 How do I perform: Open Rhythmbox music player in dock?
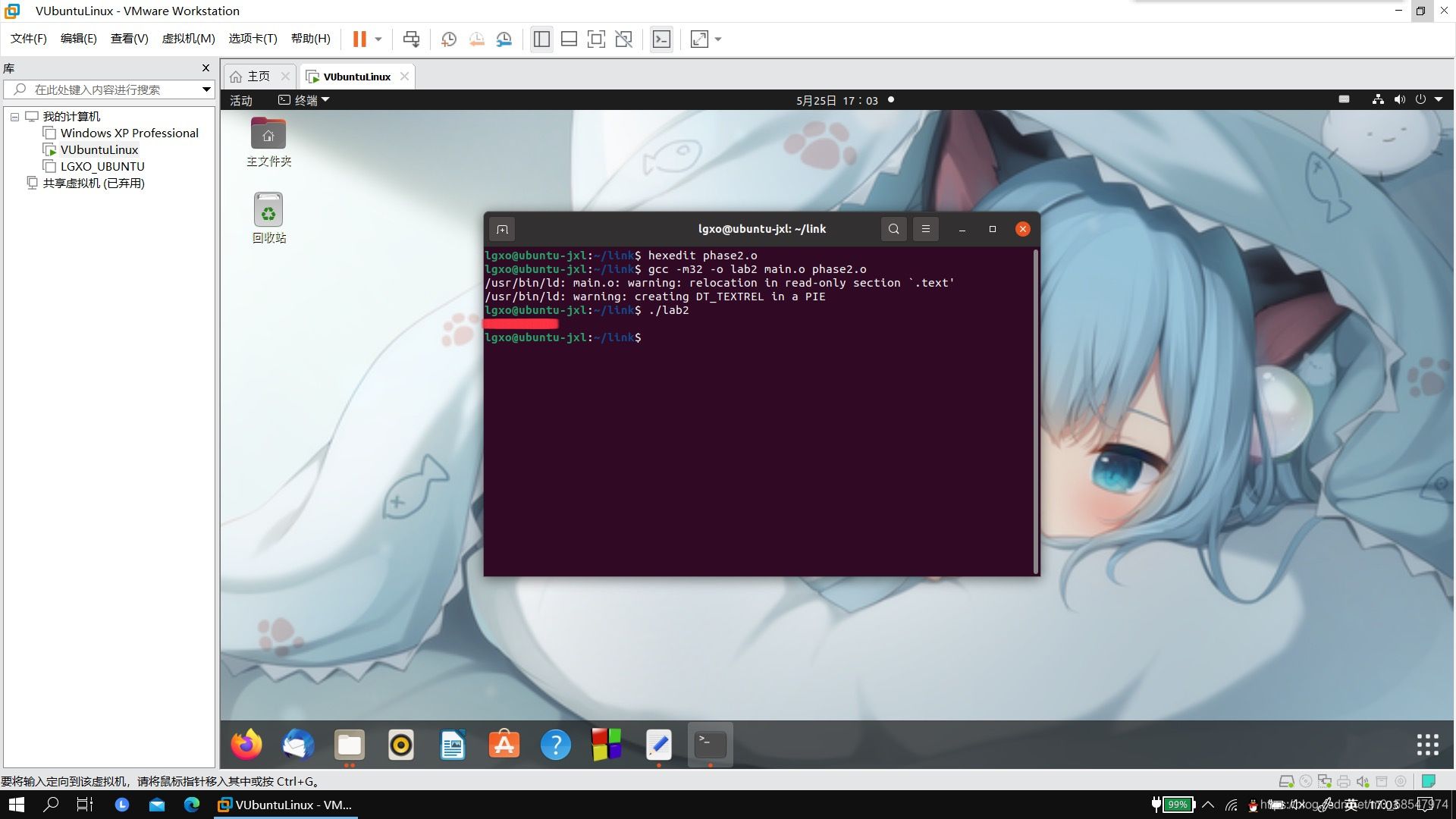click(400, 745)
